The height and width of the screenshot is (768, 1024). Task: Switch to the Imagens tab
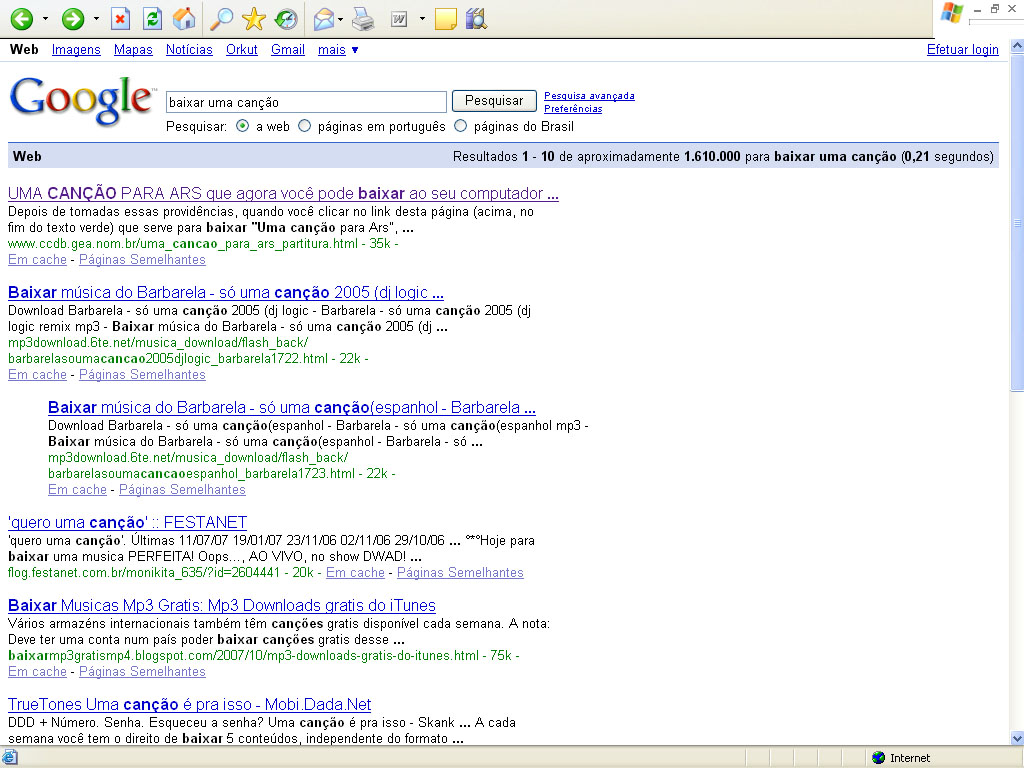tap(76, 49)
